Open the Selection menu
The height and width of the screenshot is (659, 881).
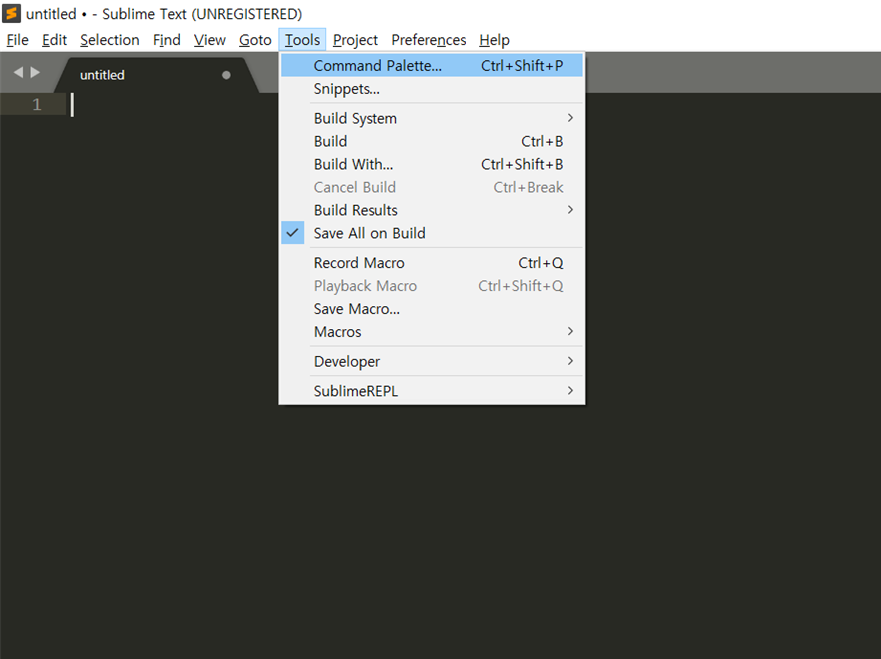[110, 40]
